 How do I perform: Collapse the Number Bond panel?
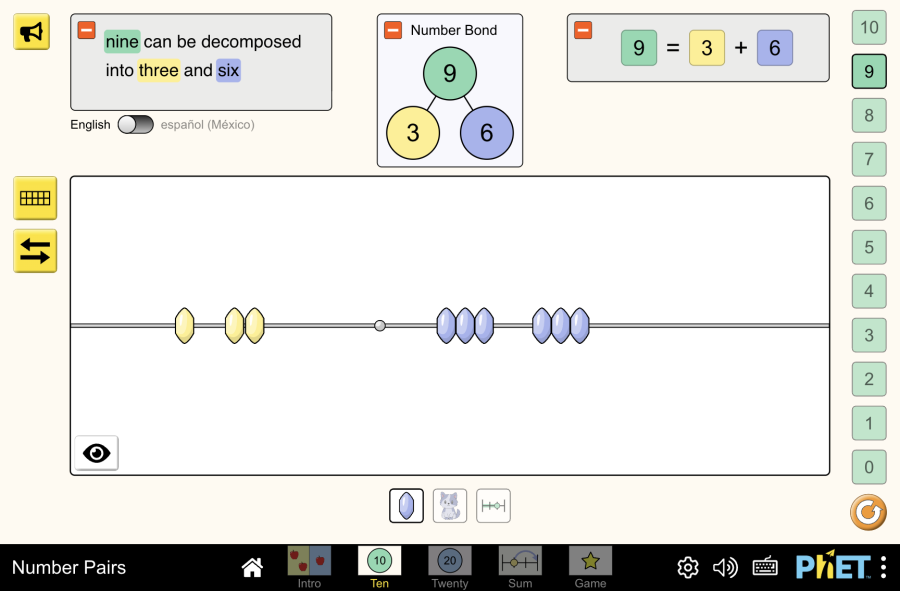point(393,30)
